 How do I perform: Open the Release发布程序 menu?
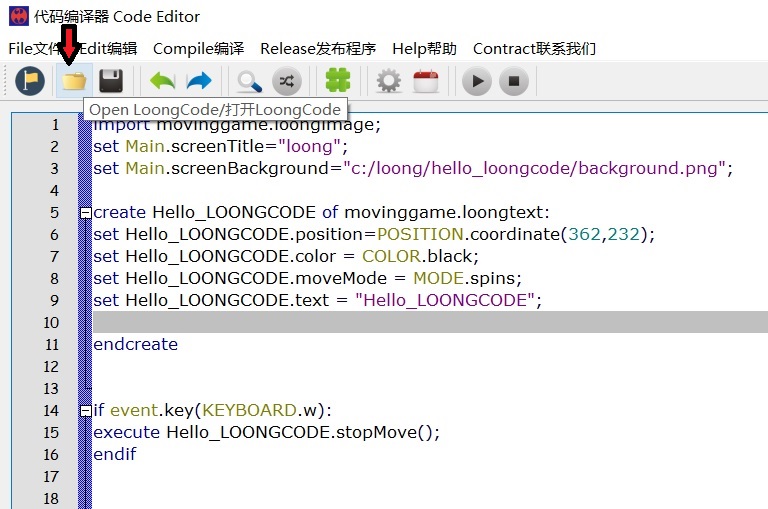317,48
